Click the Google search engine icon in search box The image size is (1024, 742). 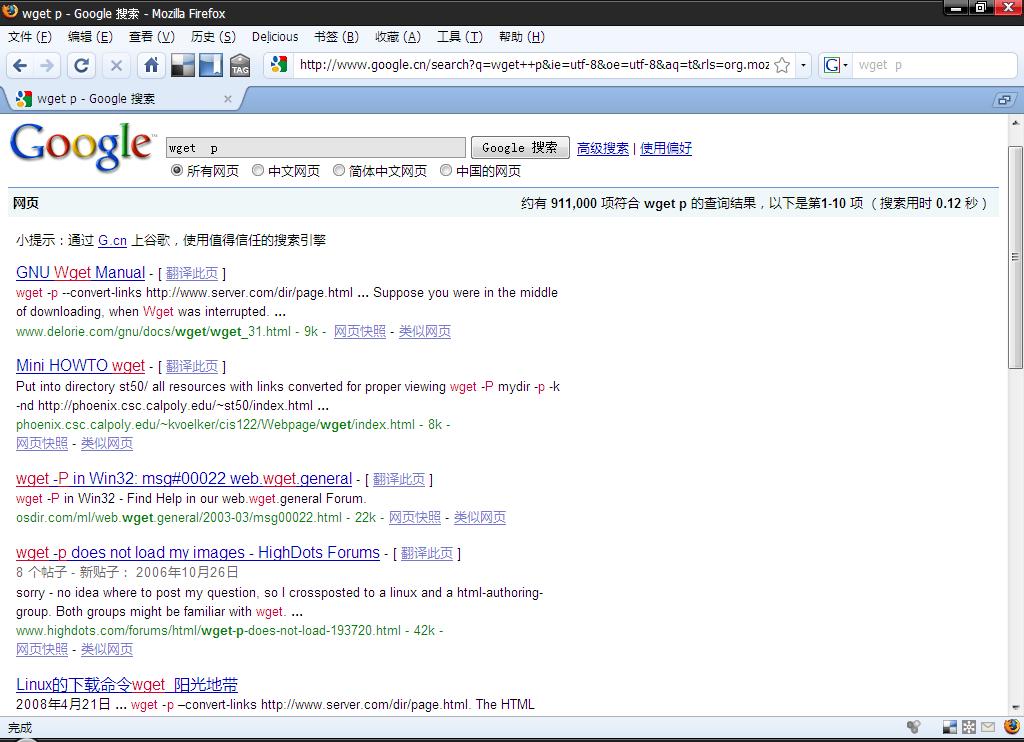coord(831,65)
